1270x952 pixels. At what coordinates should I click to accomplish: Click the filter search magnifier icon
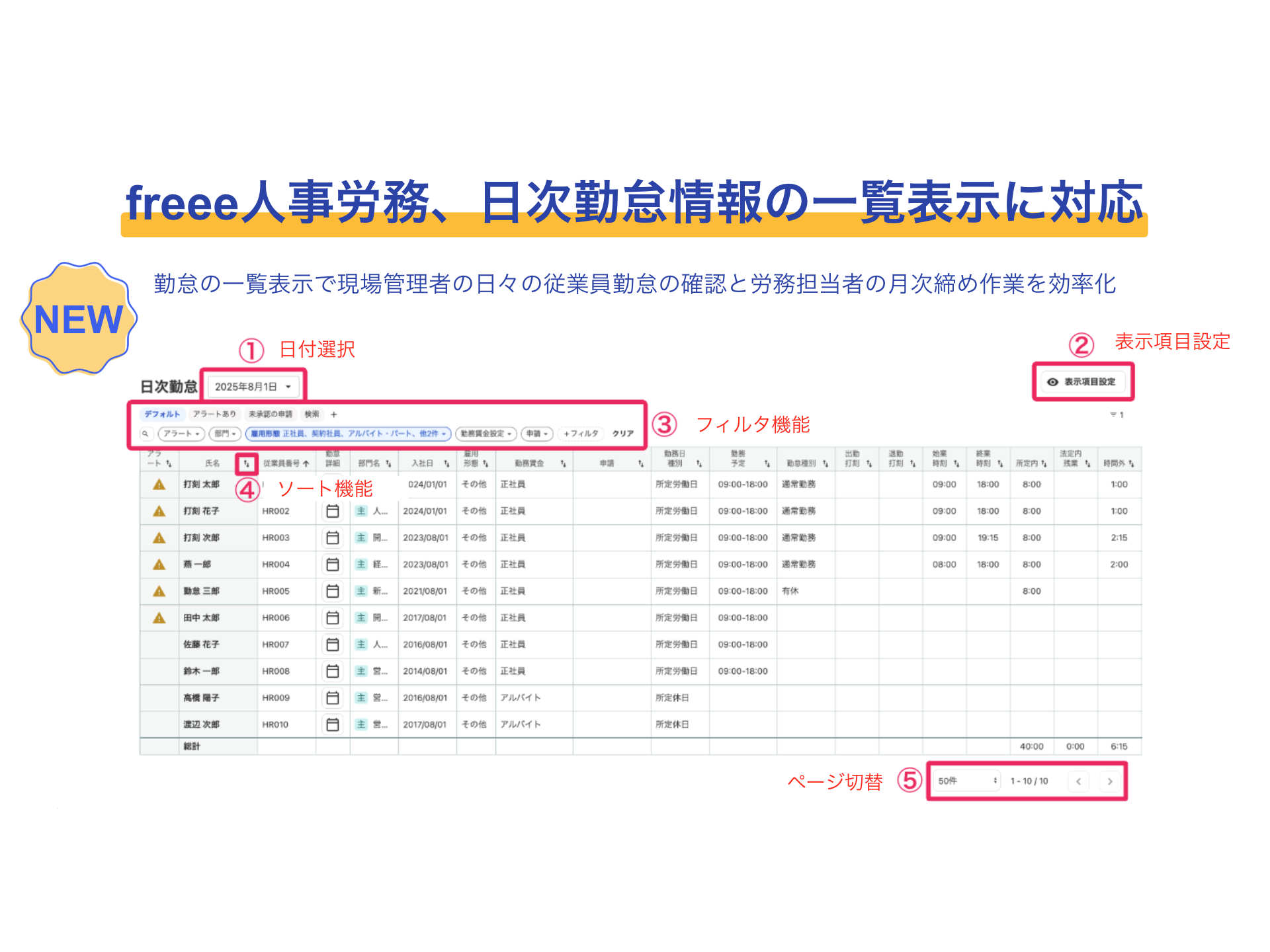coord(146,434)
